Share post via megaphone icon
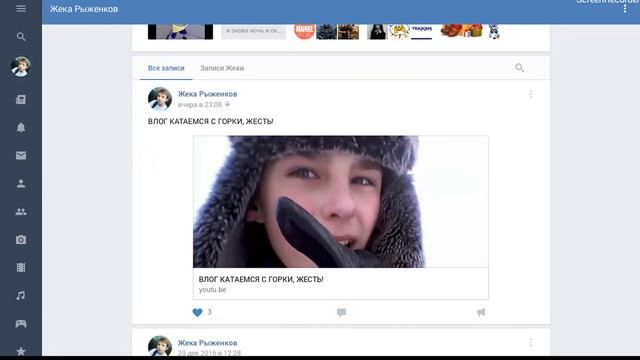 click(481, 313)
